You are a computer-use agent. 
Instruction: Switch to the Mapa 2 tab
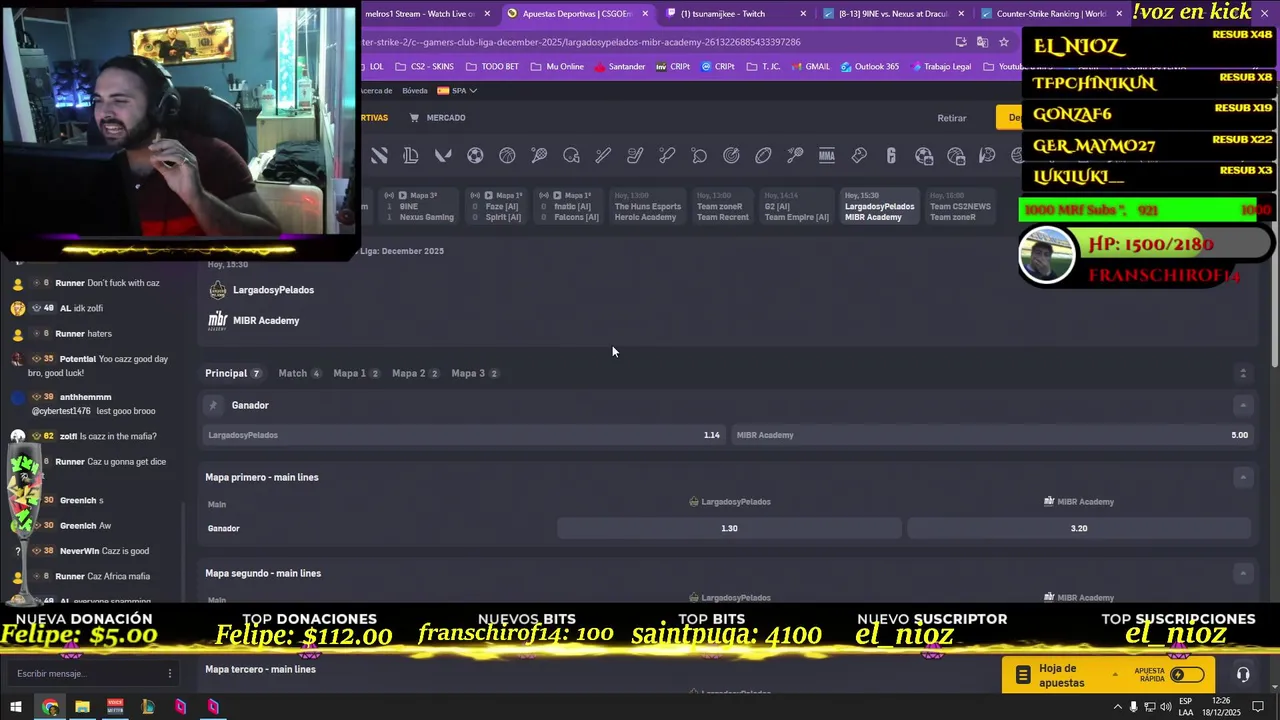[x=415, y=373]
